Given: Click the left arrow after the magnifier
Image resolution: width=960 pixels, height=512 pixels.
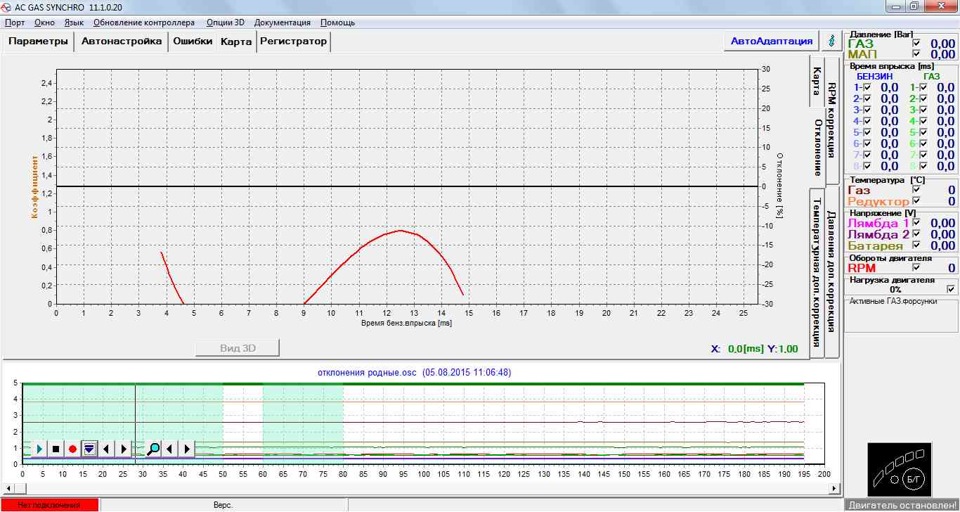Looking at the screenshot, I should pos(170,449).
